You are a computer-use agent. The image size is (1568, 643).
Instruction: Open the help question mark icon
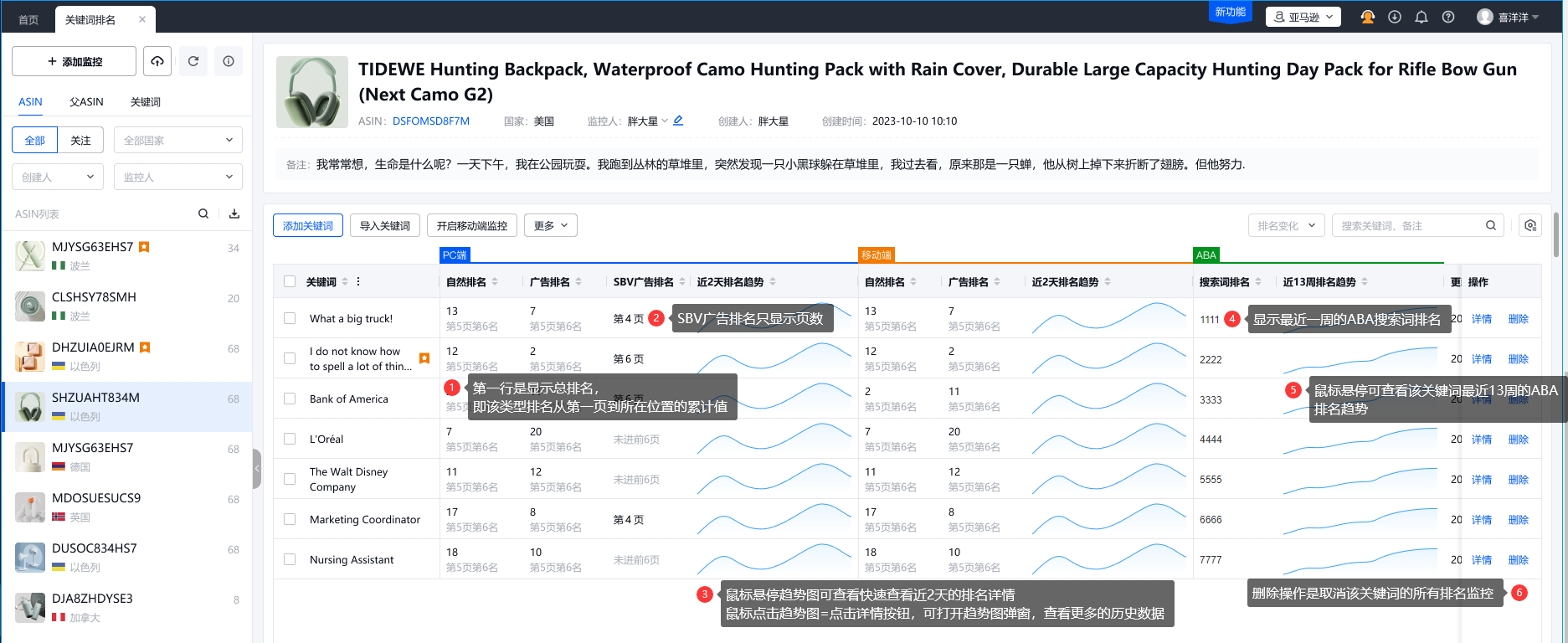tap(1448, 17)
